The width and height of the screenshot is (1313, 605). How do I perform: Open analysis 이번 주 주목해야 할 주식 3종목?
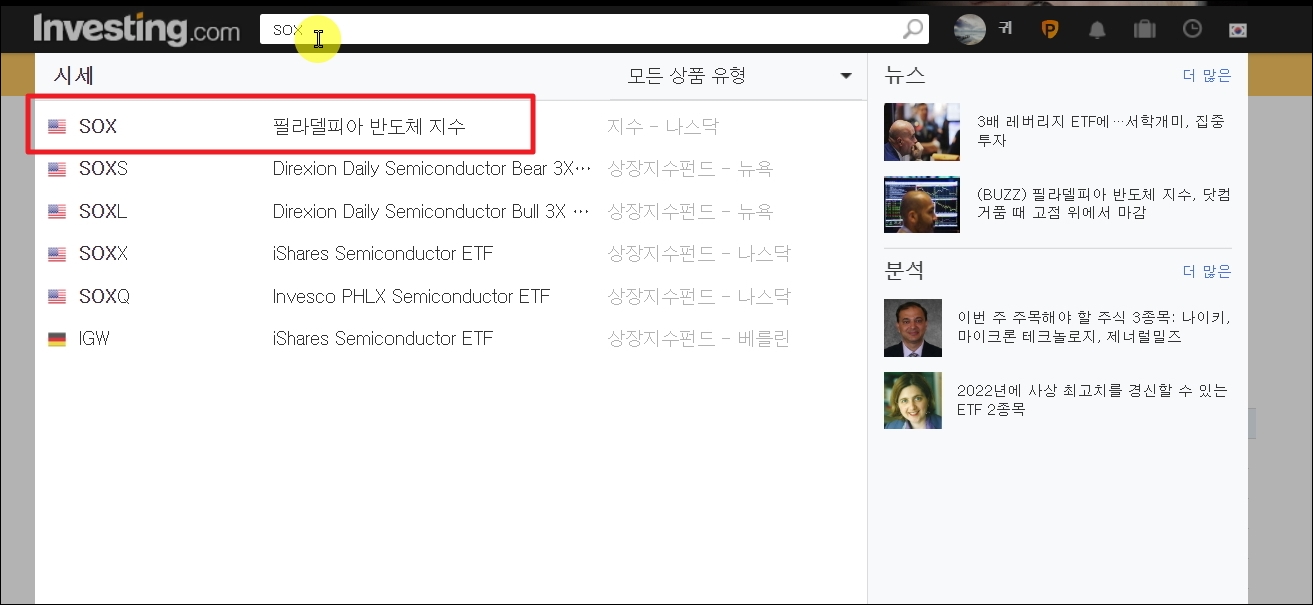coord(1094,327)
